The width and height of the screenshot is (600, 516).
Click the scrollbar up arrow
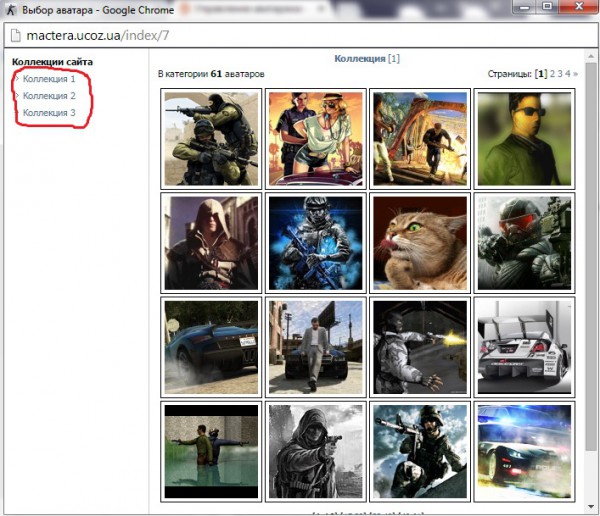click(590, 57)
